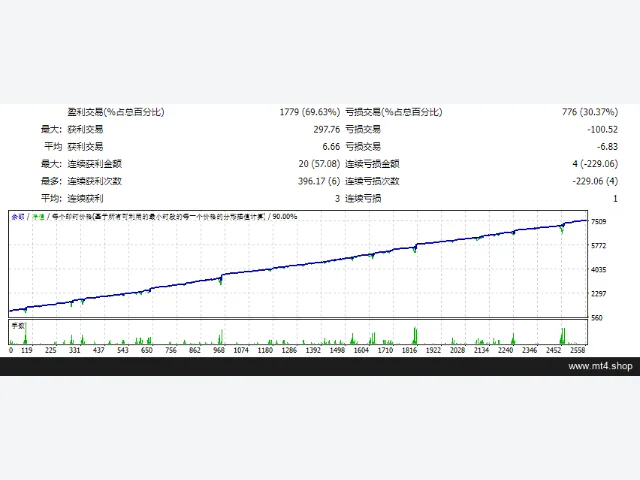Image resolution: width=640 pixels, height=480 pixels.
Task: Click the x-axis label "2240"
Action: (506, 350)
